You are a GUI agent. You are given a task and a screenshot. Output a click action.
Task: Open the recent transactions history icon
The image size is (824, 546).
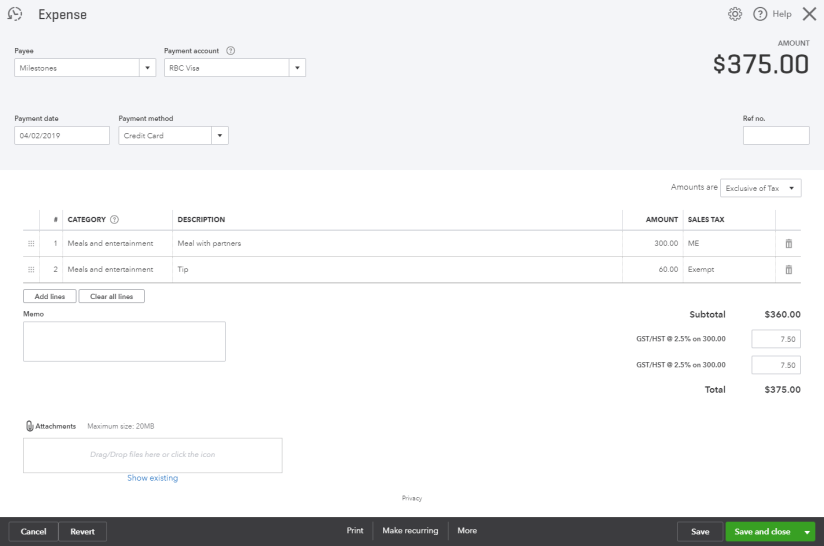(x=15, y=14)
